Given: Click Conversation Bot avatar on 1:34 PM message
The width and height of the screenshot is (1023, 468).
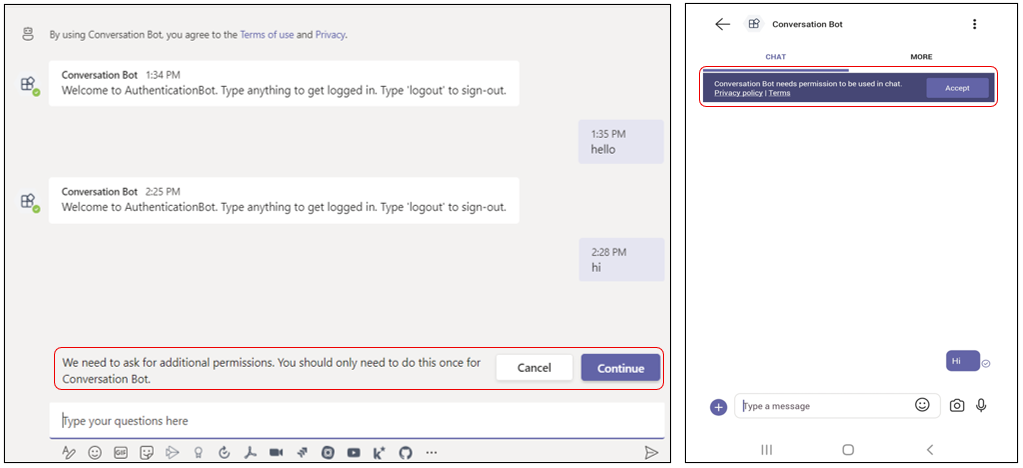Looking at the screenshot, I should click(x=28, y=85).
